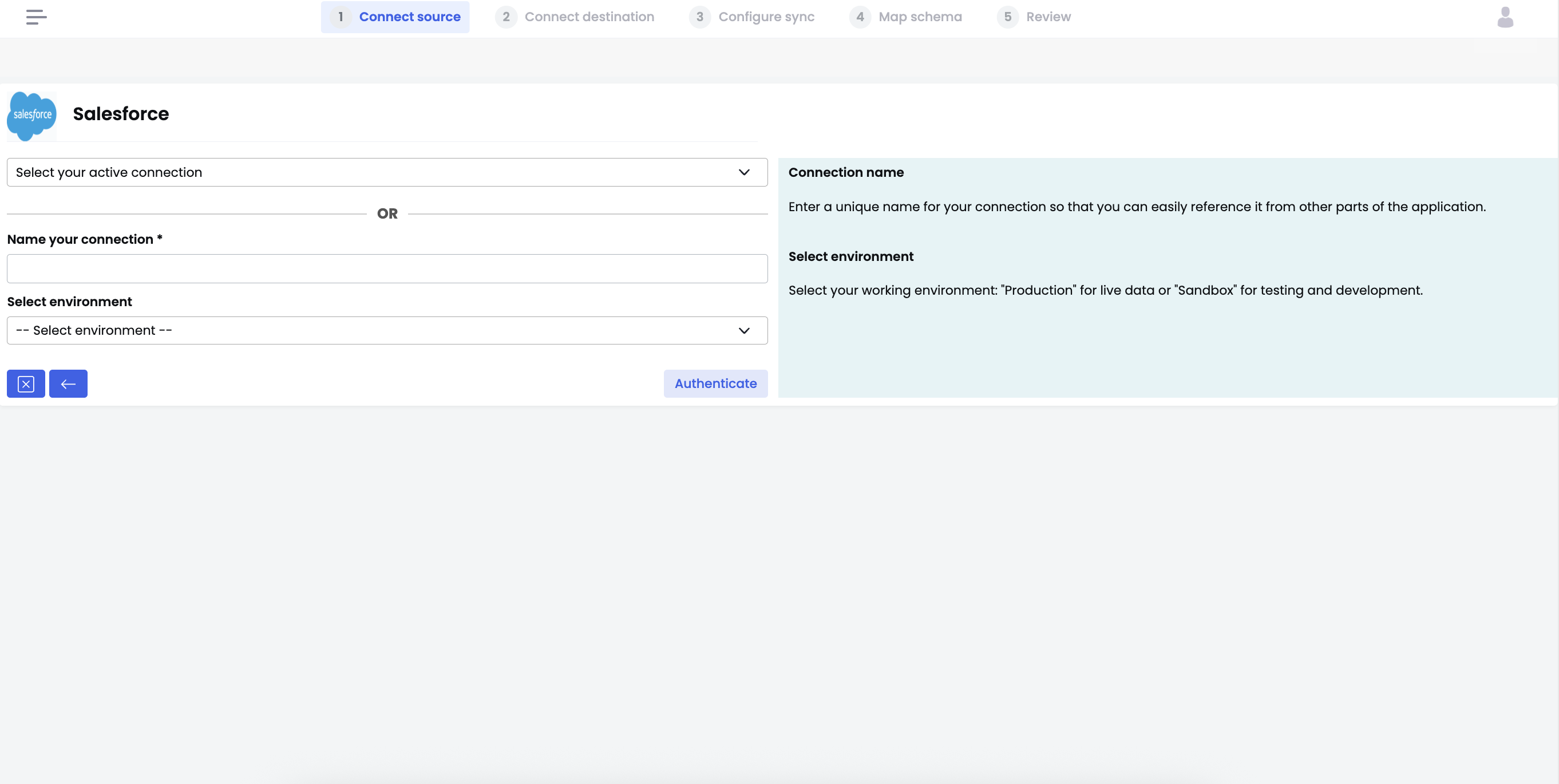Image resolution: width=1559 pixels, height=784 pixels.
Task: Open the hamburger navigation menu
Action: pyautogui.click(x=36, y=17)
